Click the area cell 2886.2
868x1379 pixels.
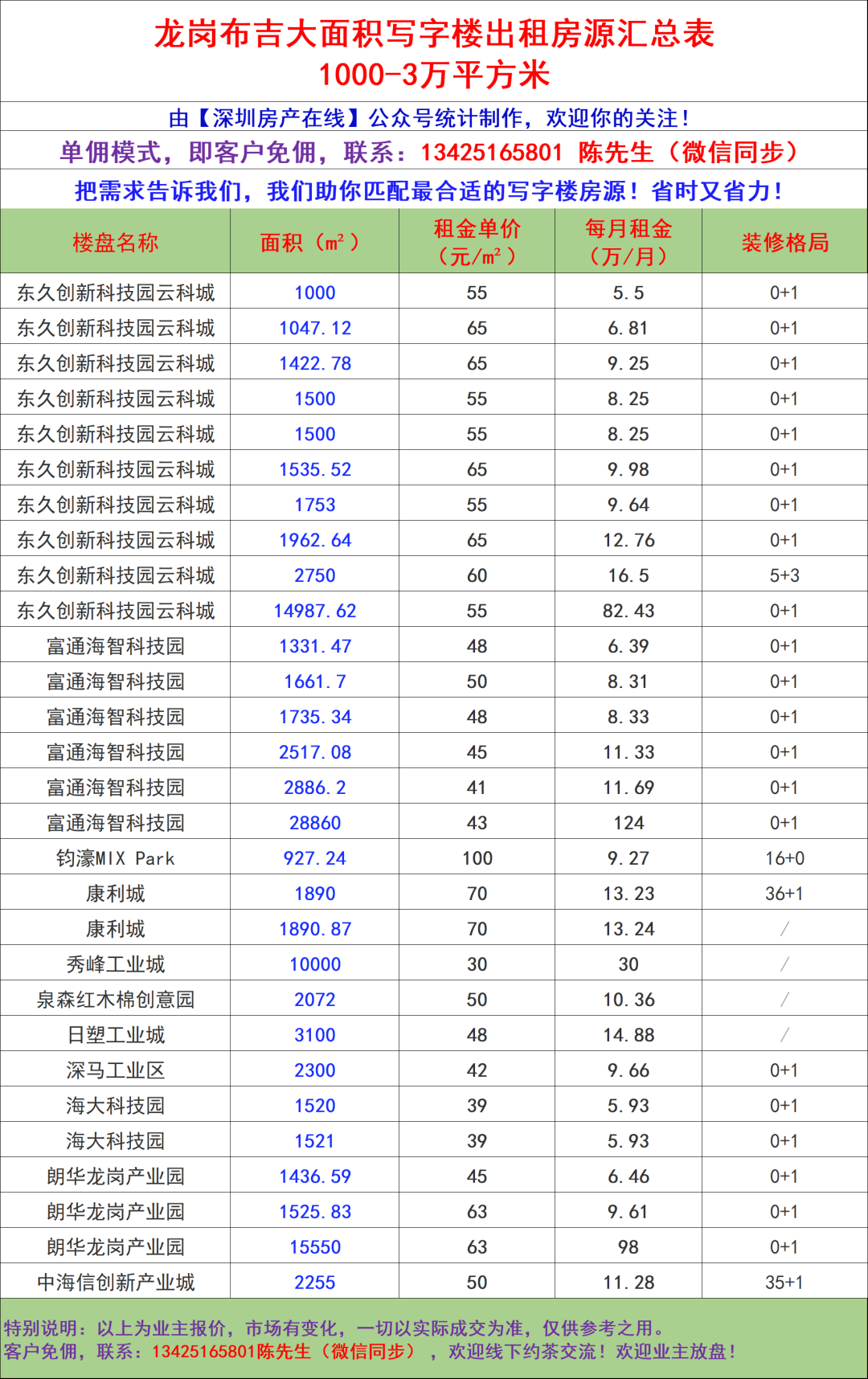click(315, 788)
